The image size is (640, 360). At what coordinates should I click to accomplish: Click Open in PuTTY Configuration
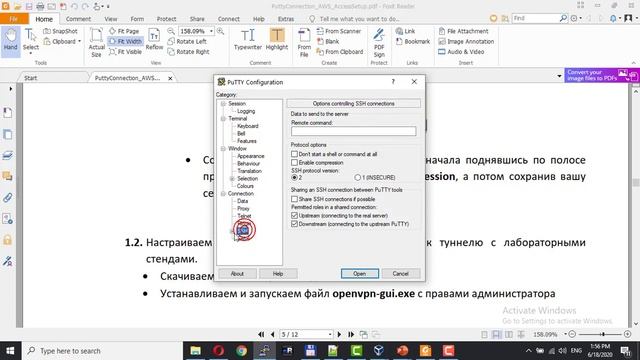360,273
